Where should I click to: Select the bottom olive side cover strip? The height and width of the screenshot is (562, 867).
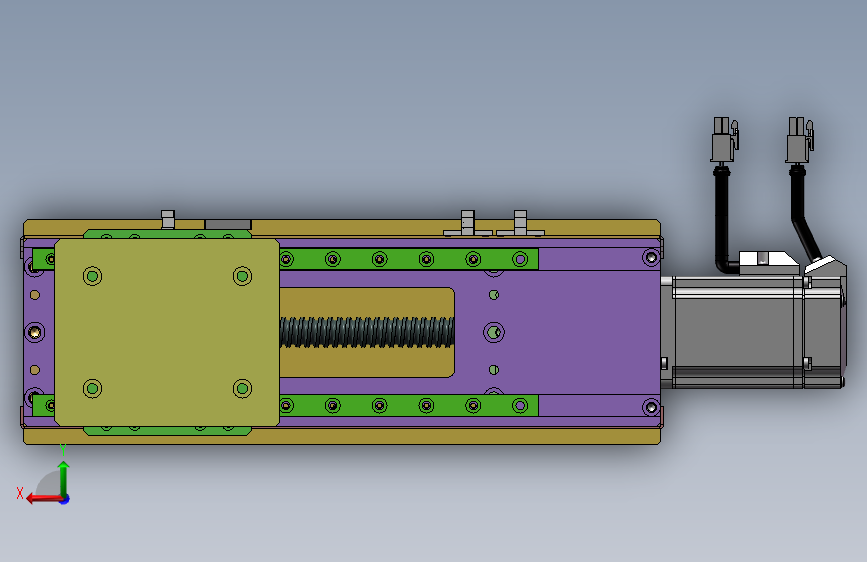coord(342,436)
